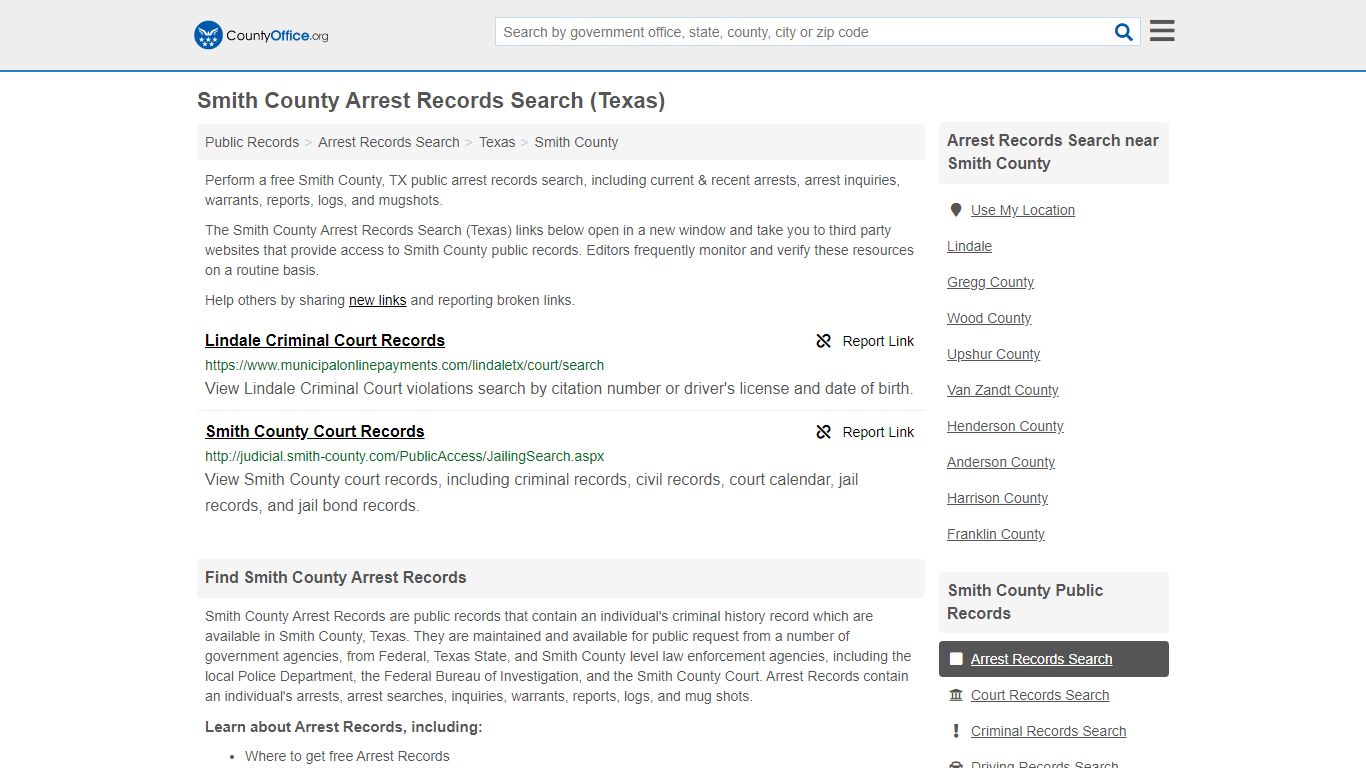Open Lindale nearby link
The height and width of the screenshot is (768, 1366).
tap(970, 246)
